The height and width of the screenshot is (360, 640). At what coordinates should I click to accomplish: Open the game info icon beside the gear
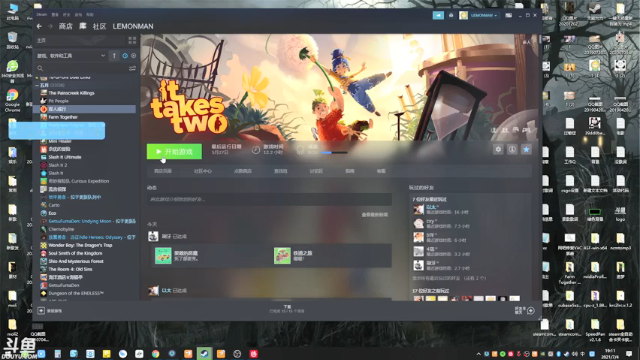pyautogui.click(x=512, y=150)
